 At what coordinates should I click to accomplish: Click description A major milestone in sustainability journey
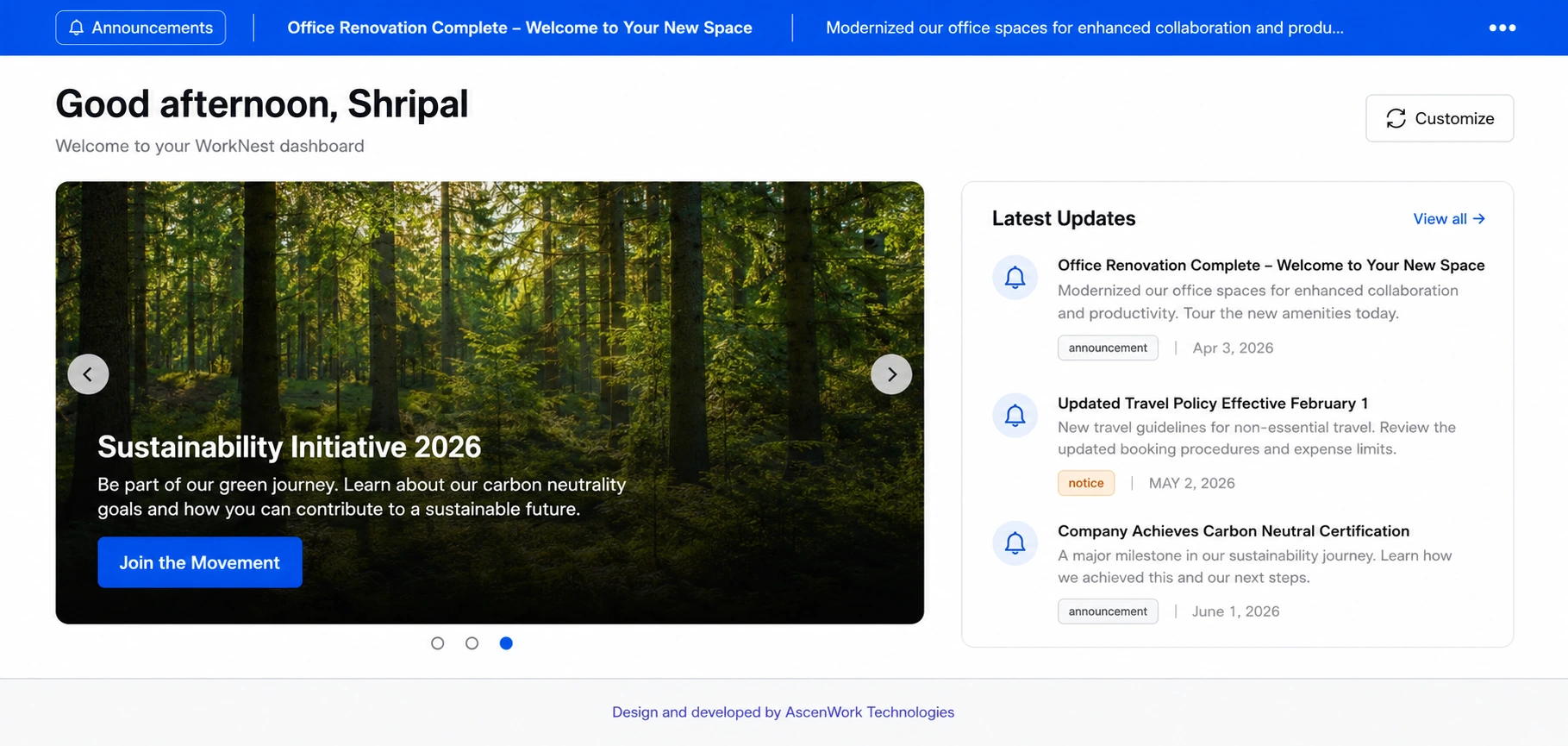[1255, 567]
